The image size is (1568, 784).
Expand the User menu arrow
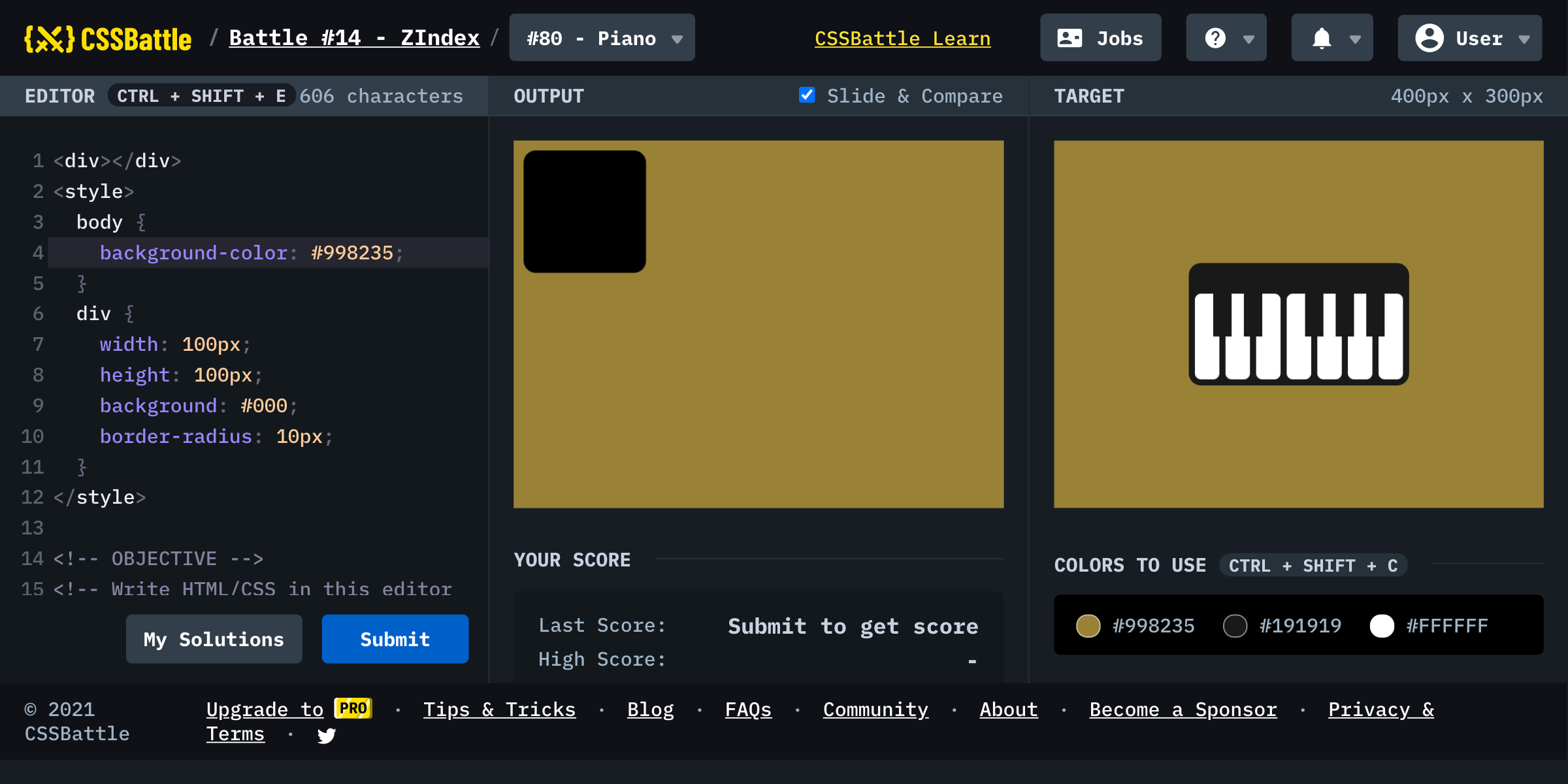pyautogui.click(x=1524, y=39)
